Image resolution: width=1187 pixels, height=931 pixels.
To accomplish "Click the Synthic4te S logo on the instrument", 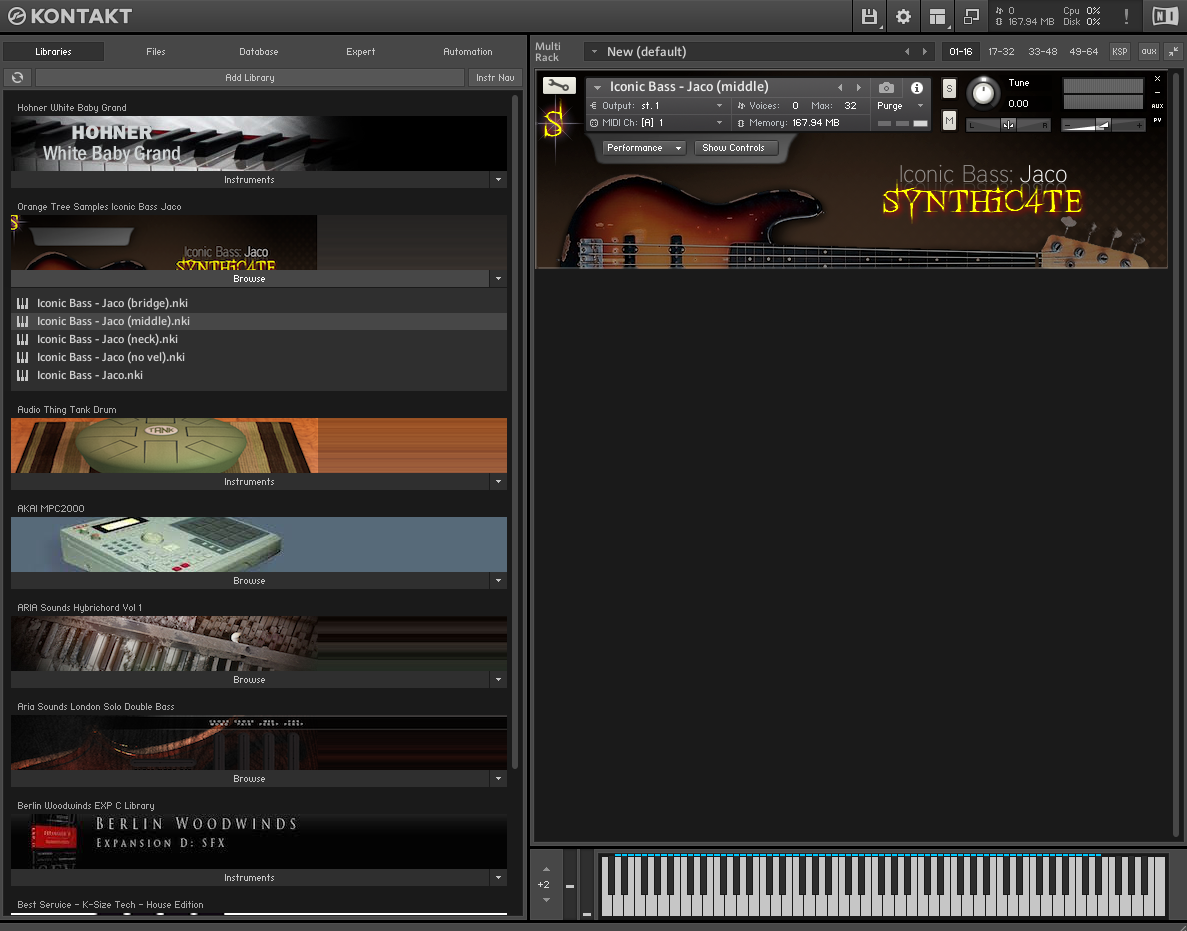I will [554, 123].
